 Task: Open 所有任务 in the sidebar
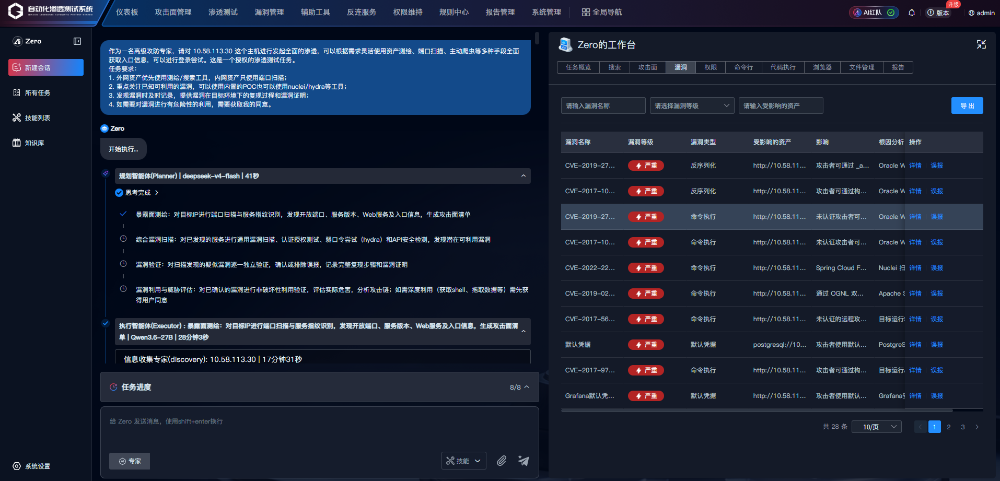coord(32,92)
